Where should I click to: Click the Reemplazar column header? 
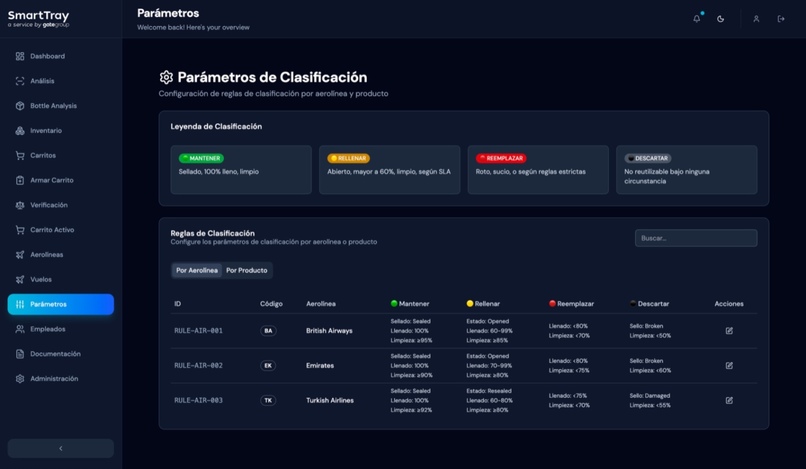571,304
